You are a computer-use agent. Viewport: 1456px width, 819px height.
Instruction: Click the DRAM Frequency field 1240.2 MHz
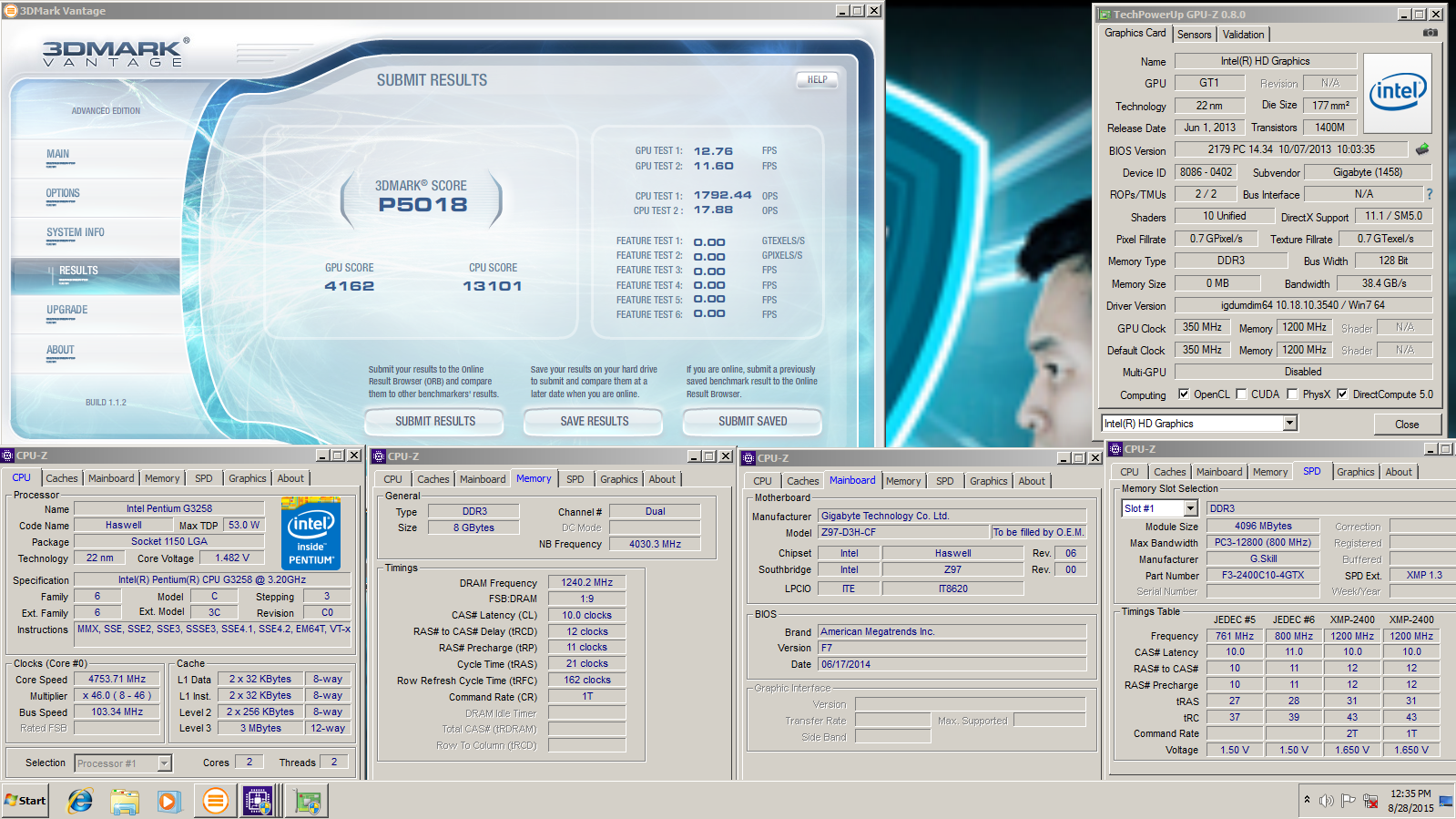point(586,582)
